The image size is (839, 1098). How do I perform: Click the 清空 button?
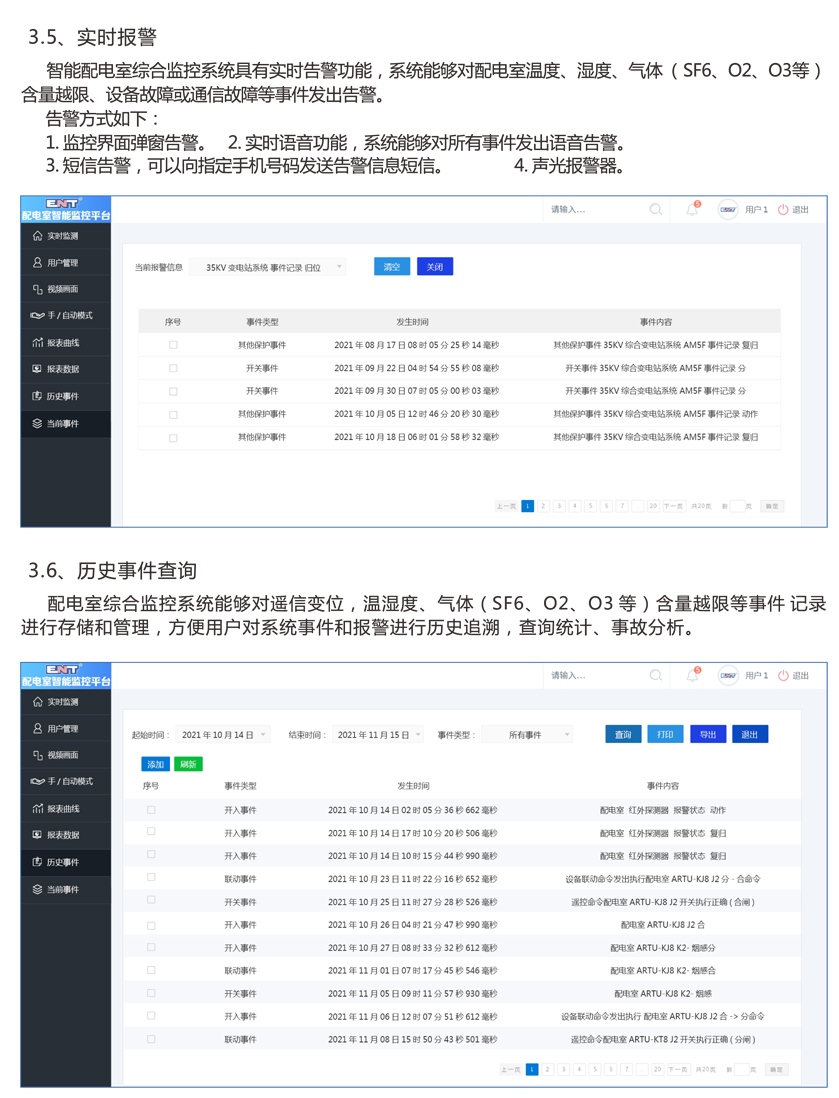[391, 267]
